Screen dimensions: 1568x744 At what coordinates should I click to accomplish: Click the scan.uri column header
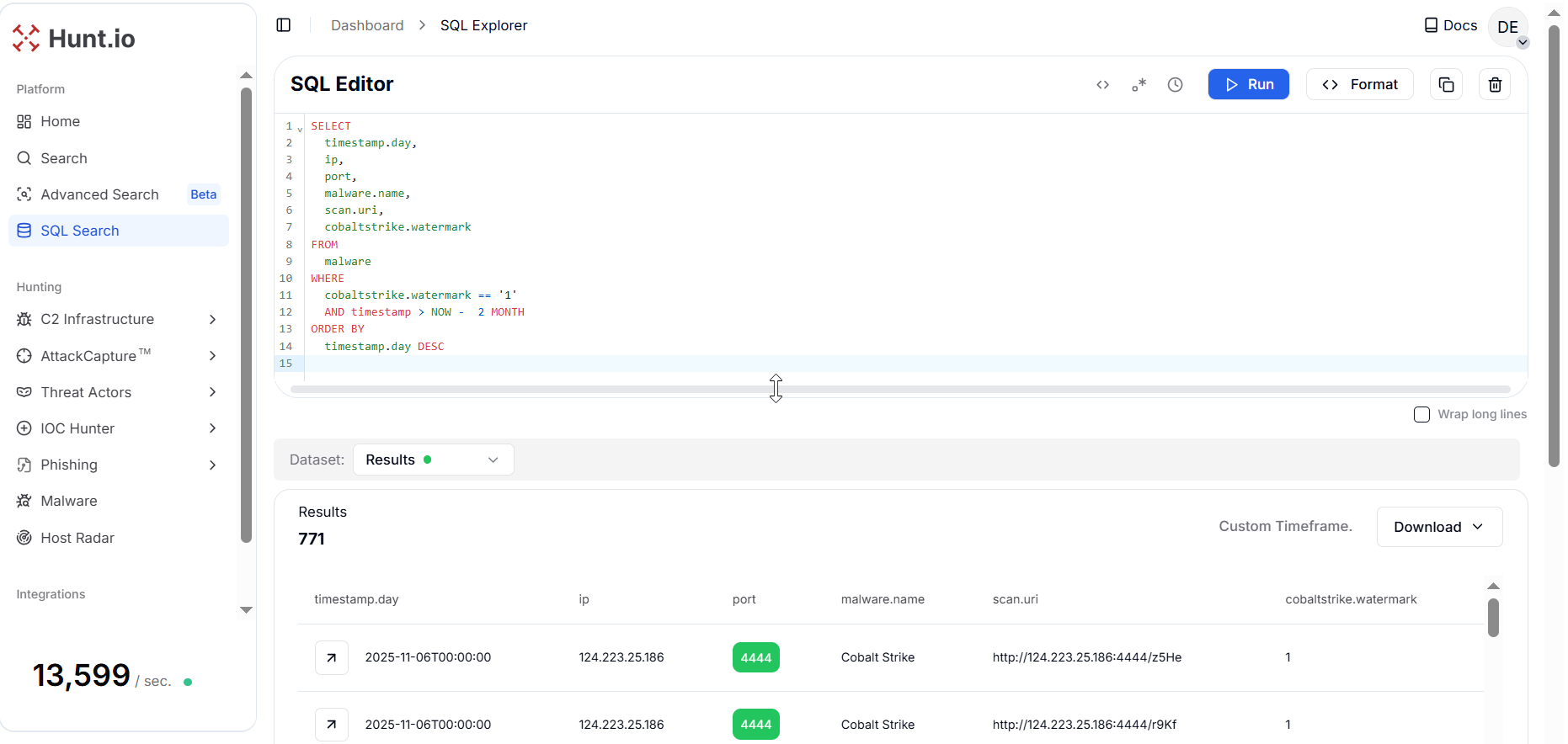click(1015, 599)
